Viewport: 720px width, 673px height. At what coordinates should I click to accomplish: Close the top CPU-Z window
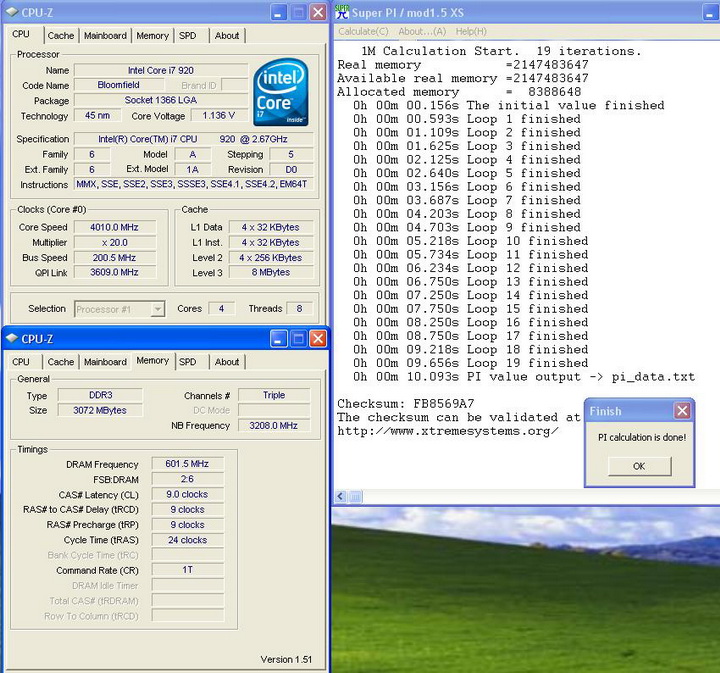click(318, 12)
